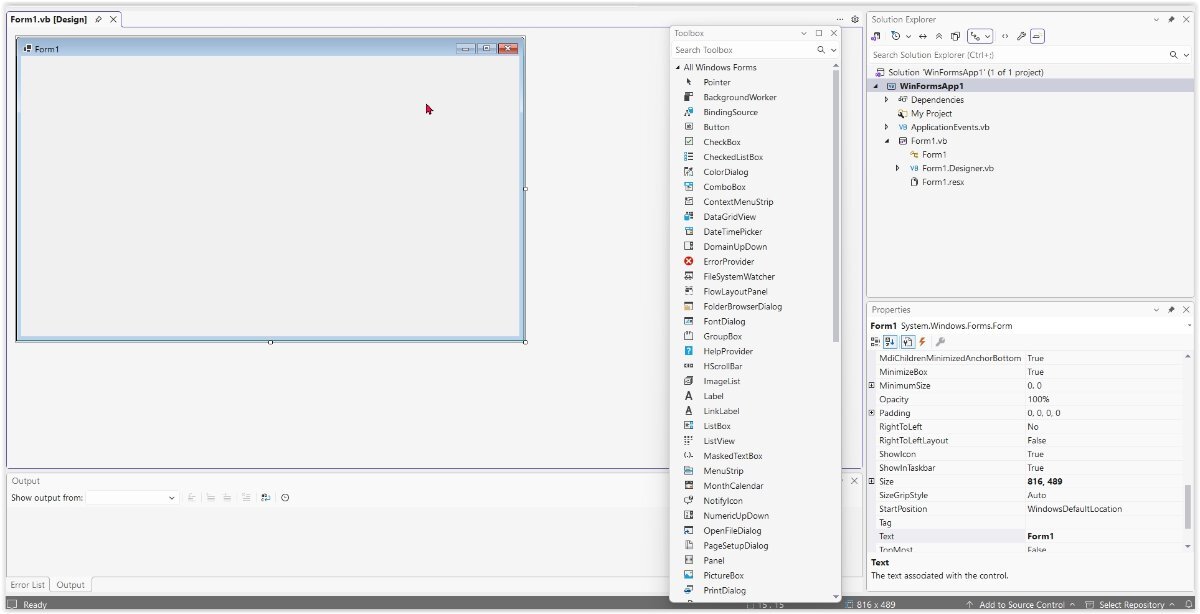Screen dimensions: 1200x614
Task: Toggle the Preview Selected Items button
Action: 1037,36
